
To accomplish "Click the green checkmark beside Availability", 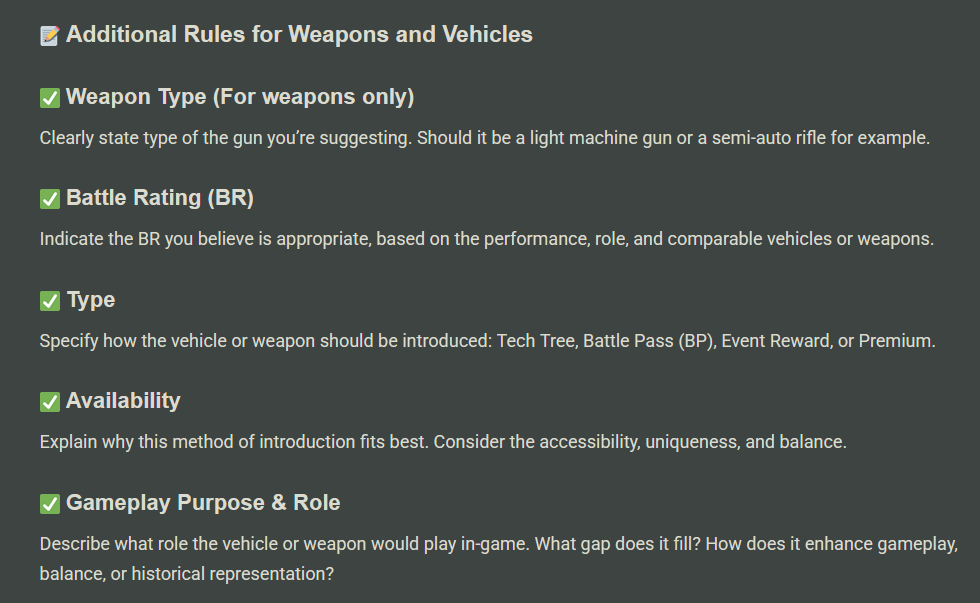I will (50, 402).
